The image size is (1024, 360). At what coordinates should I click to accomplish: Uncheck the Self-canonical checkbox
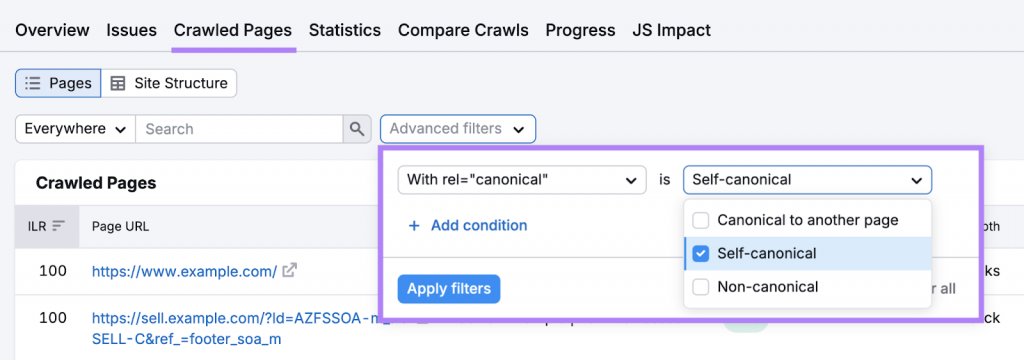pos(701,254)
